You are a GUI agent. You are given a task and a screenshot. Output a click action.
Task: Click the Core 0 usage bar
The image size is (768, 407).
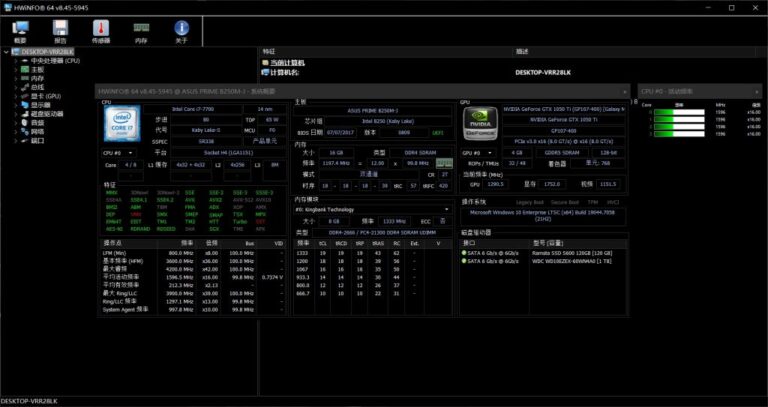pyautogui.click(x=679, y=112)
